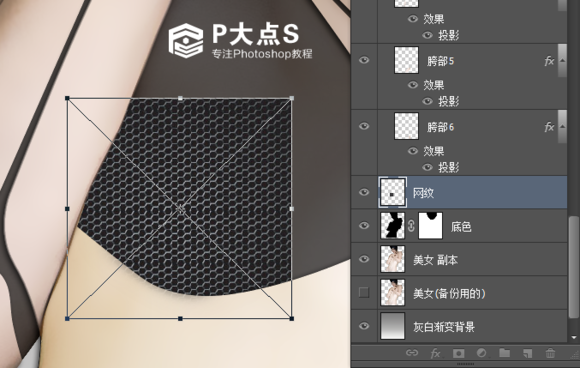580x368 pixels.
Task: Open the new adjustment layer icon
Action: click(x=482, y=353)
